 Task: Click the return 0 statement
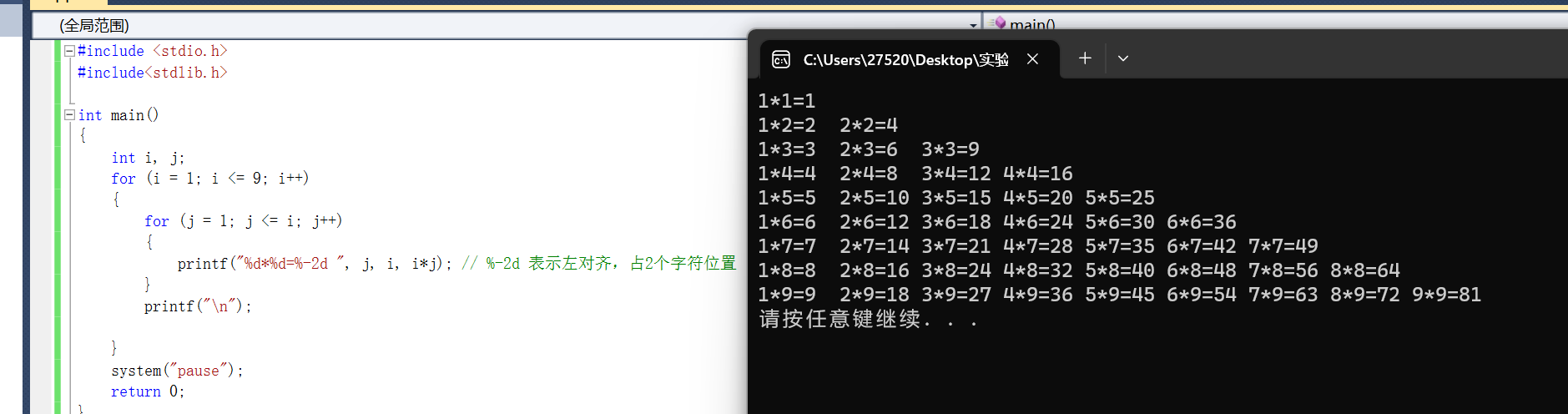(x=148, y=391)
